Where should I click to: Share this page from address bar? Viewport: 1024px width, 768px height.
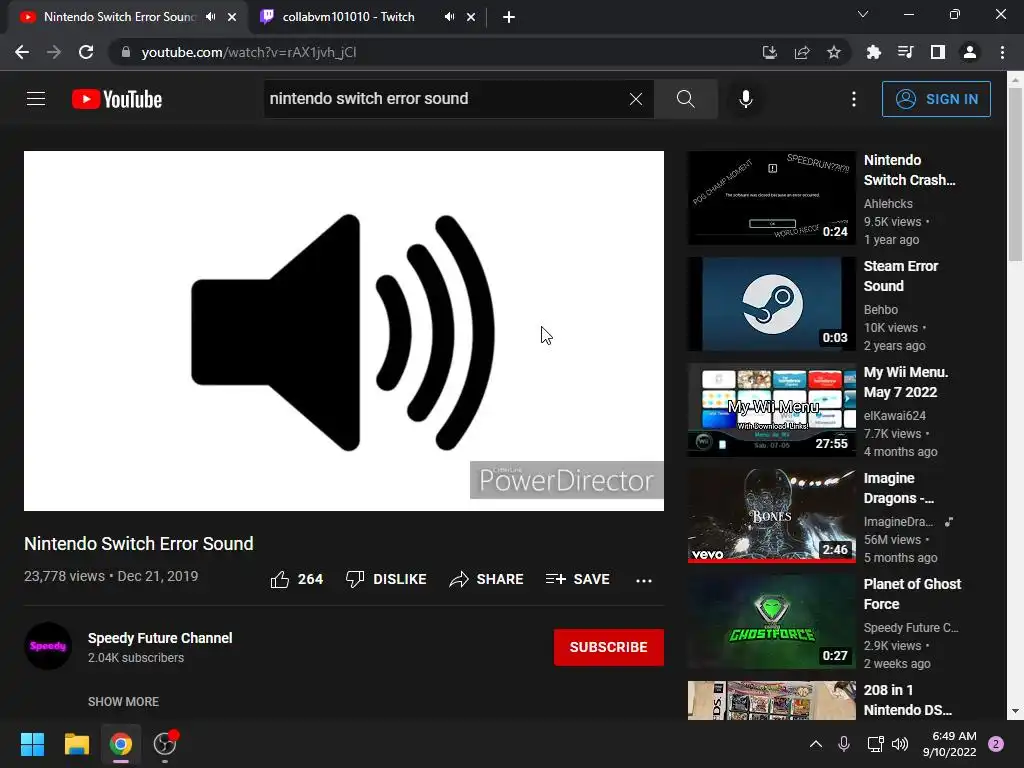click(802, 52)
